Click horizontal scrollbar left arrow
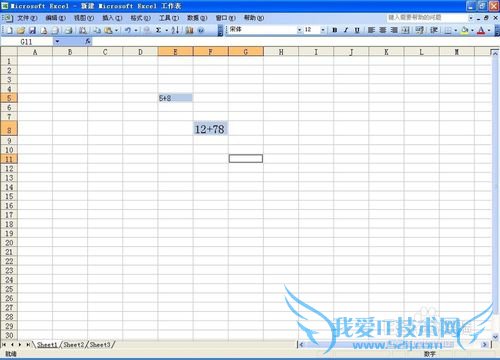500x360 pixels. 301,344
